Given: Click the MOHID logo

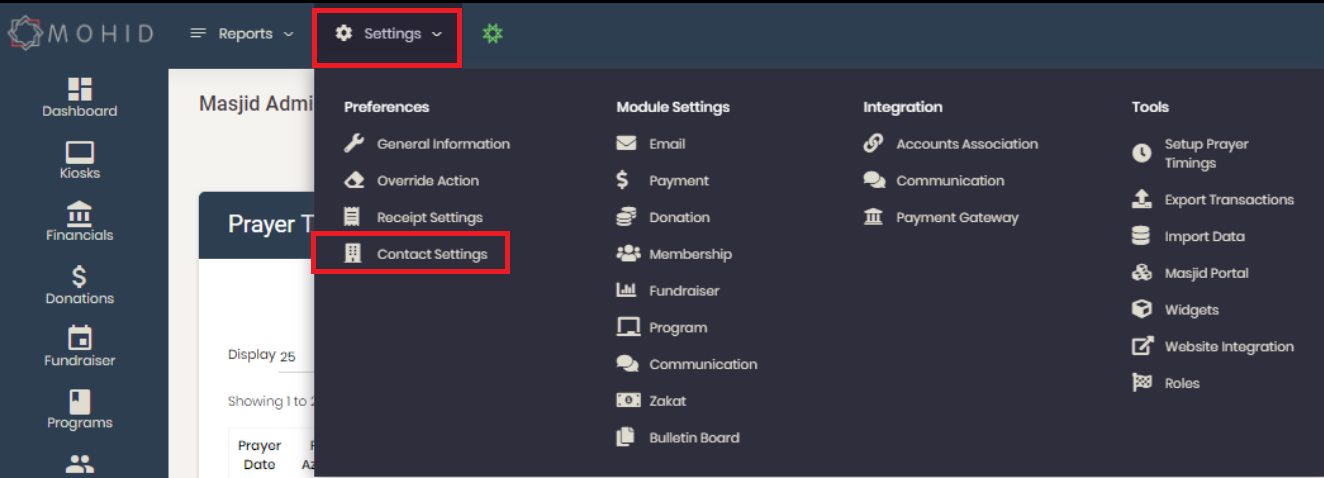Looking at the screenshot, I should (x=81, y=33).
